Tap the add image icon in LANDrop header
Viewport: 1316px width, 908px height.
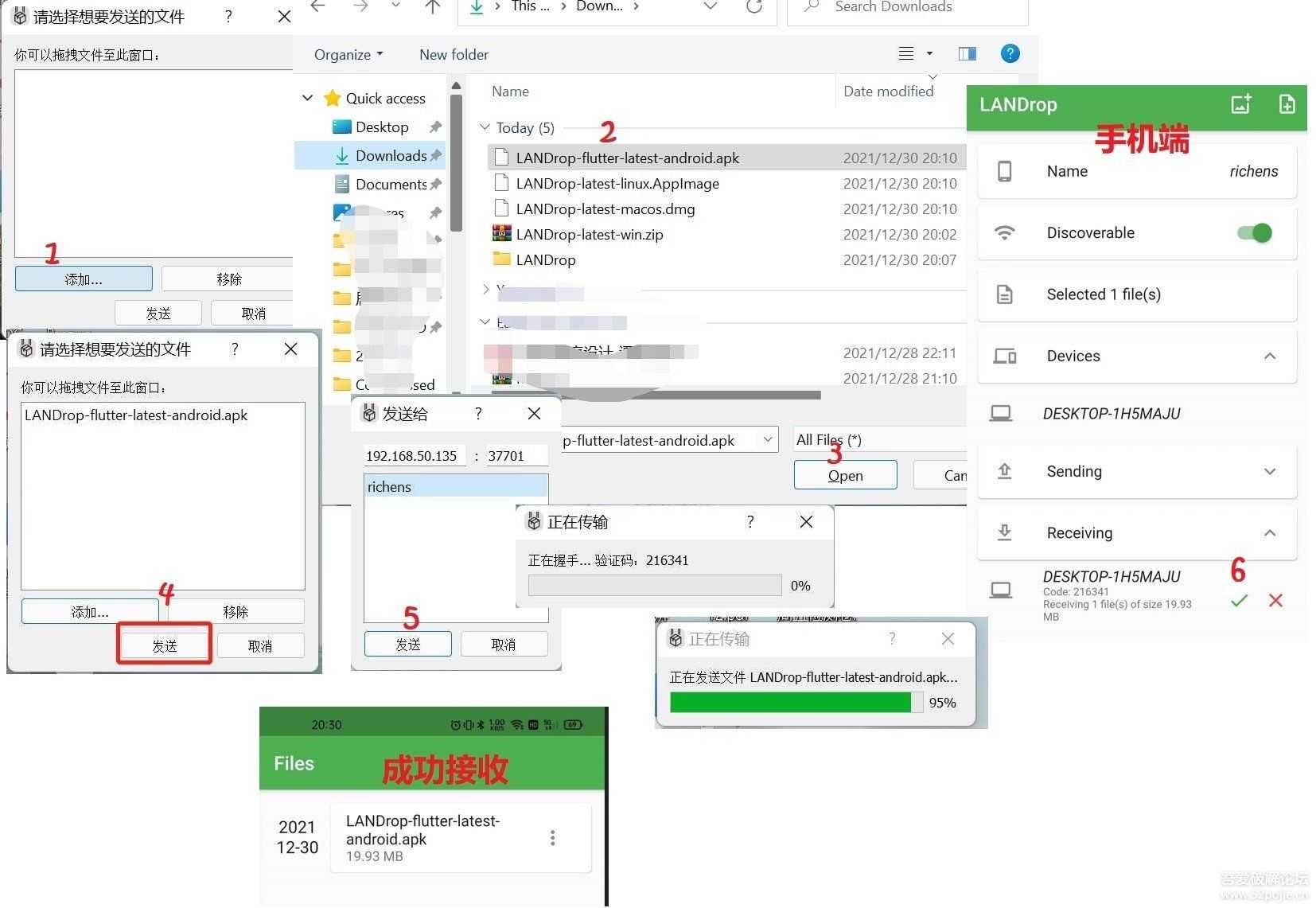[x=1240, y=104]
